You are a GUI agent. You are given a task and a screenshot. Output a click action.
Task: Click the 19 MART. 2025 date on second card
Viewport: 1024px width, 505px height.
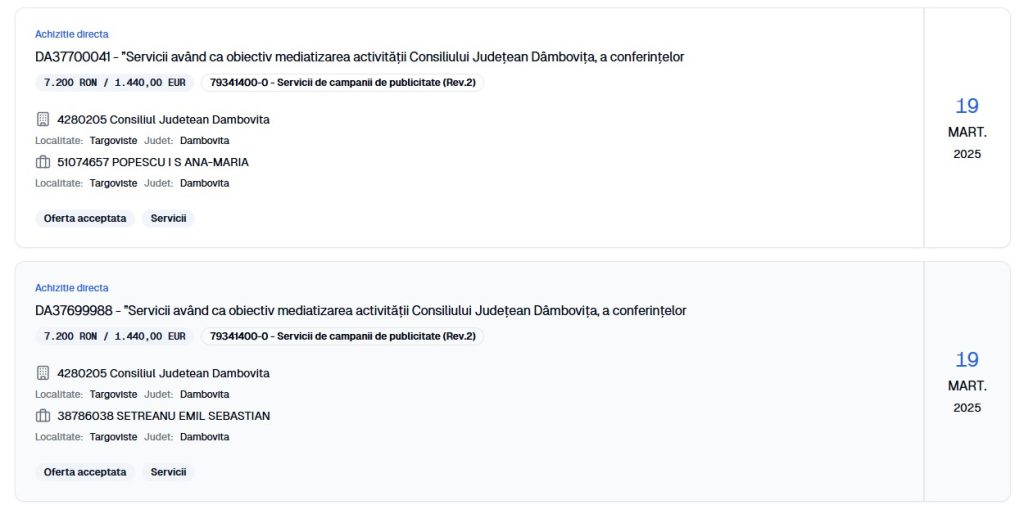pyautogui.click(x=966, y=381)
